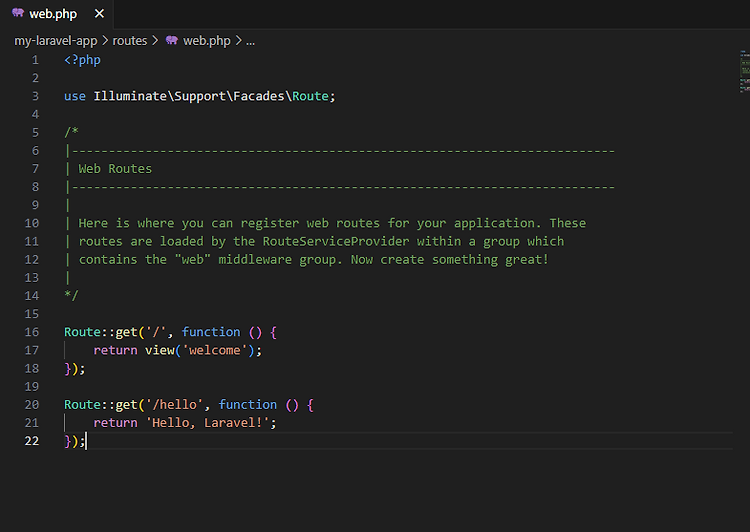The width and height of the screenshot is (750, 532).
Task: Click 'RouteServiceProvider' in the comment
Action: 336,241
